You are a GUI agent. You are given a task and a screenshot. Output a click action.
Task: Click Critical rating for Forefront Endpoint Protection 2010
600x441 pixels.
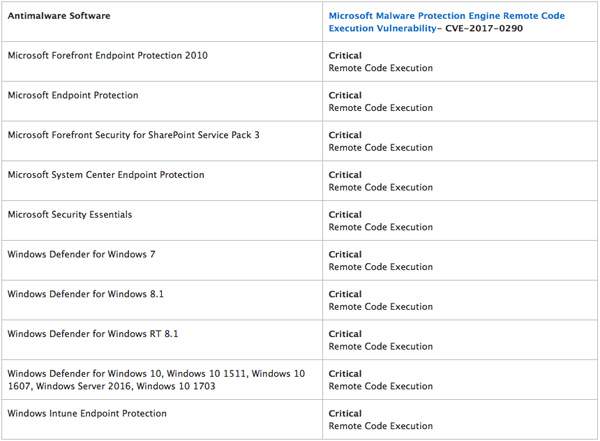pyautogui.click(x=345, y=56)
